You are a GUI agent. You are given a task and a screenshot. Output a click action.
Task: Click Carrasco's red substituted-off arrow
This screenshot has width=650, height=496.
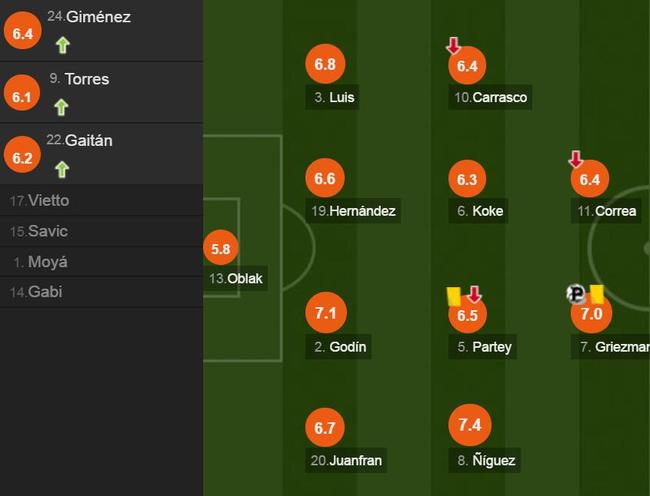454,46
